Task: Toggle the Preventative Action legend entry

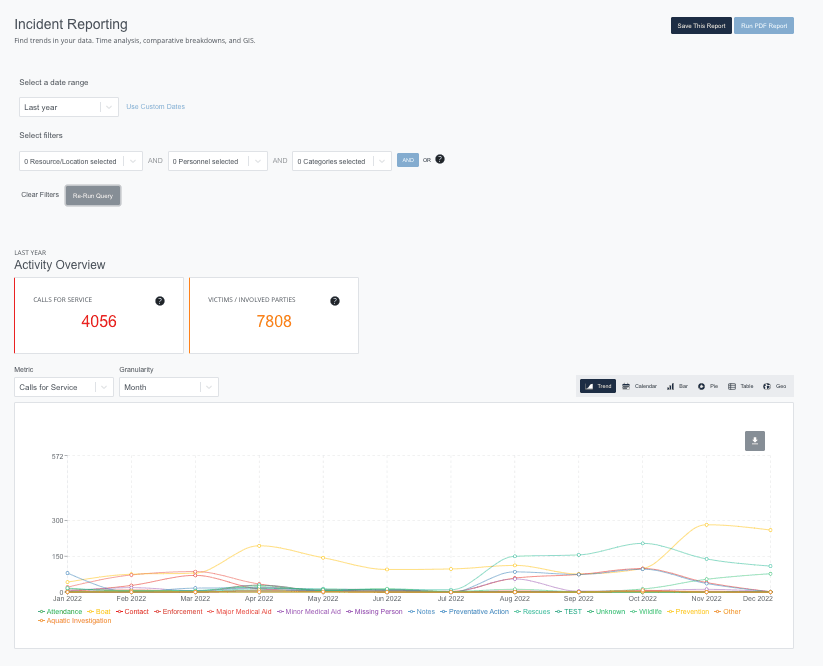Action: 480,611
